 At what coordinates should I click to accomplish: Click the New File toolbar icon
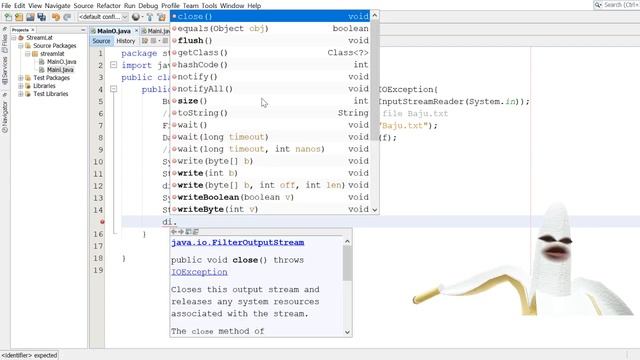click(x=8, y=17)
